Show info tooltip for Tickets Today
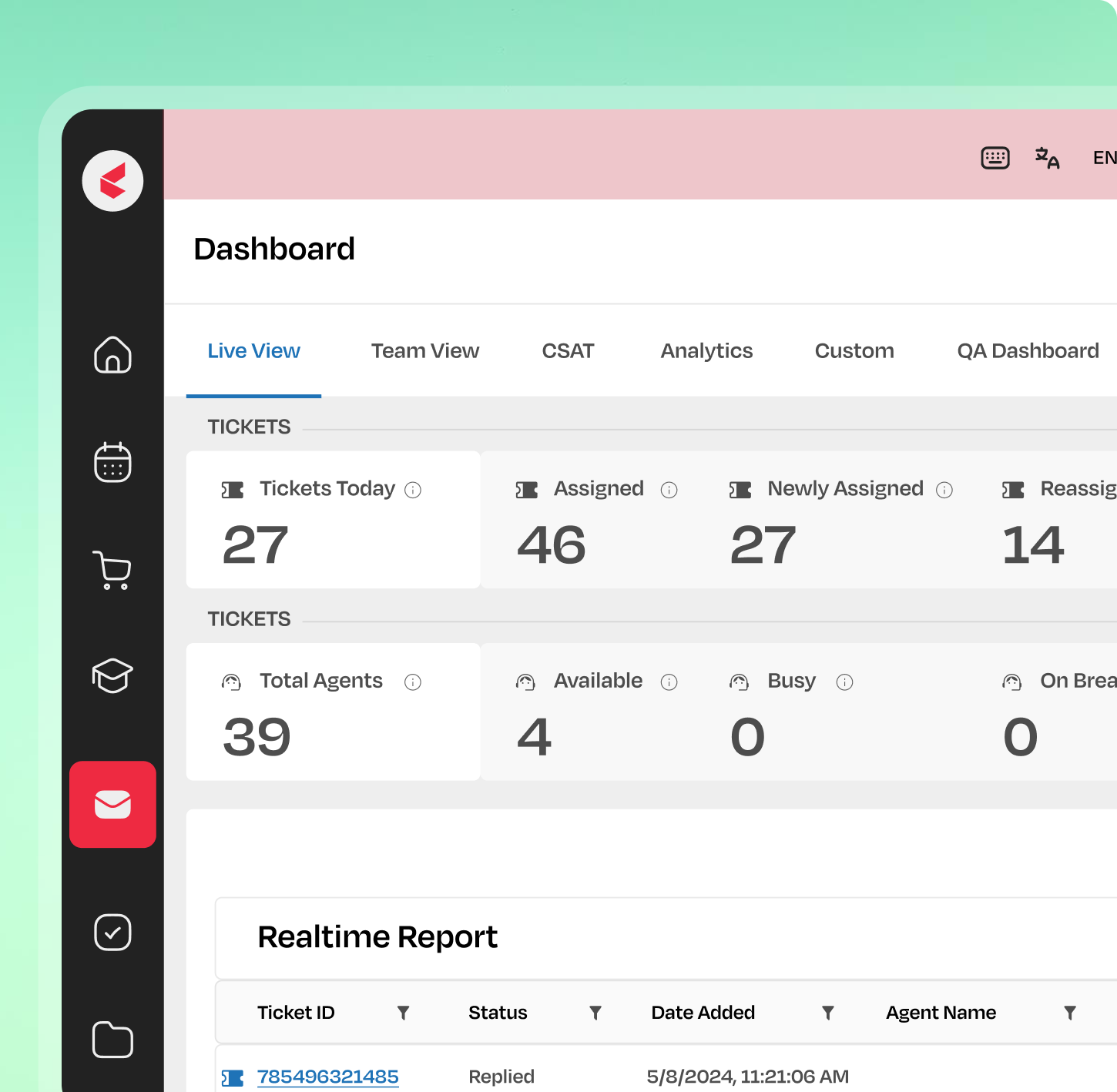The image size is (1117, 1092). click(x=413, y=490)
